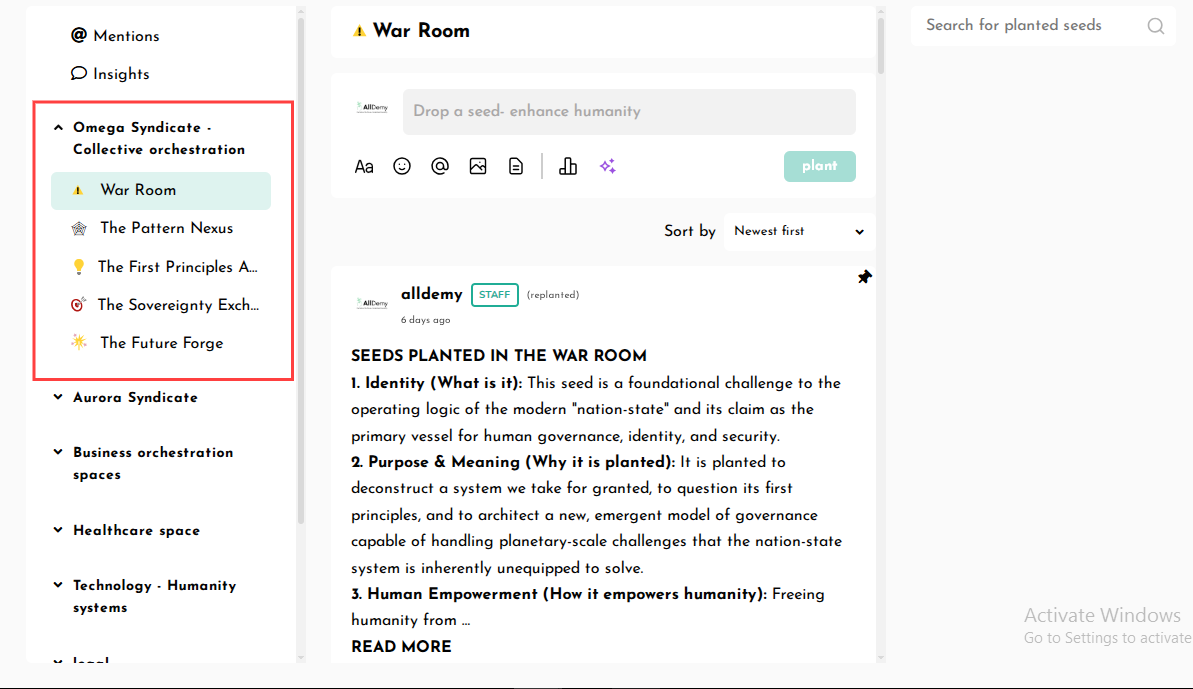Click the Drop a seed input field
This screenshot has width=1193, height=689.
(x=628, y=112)
